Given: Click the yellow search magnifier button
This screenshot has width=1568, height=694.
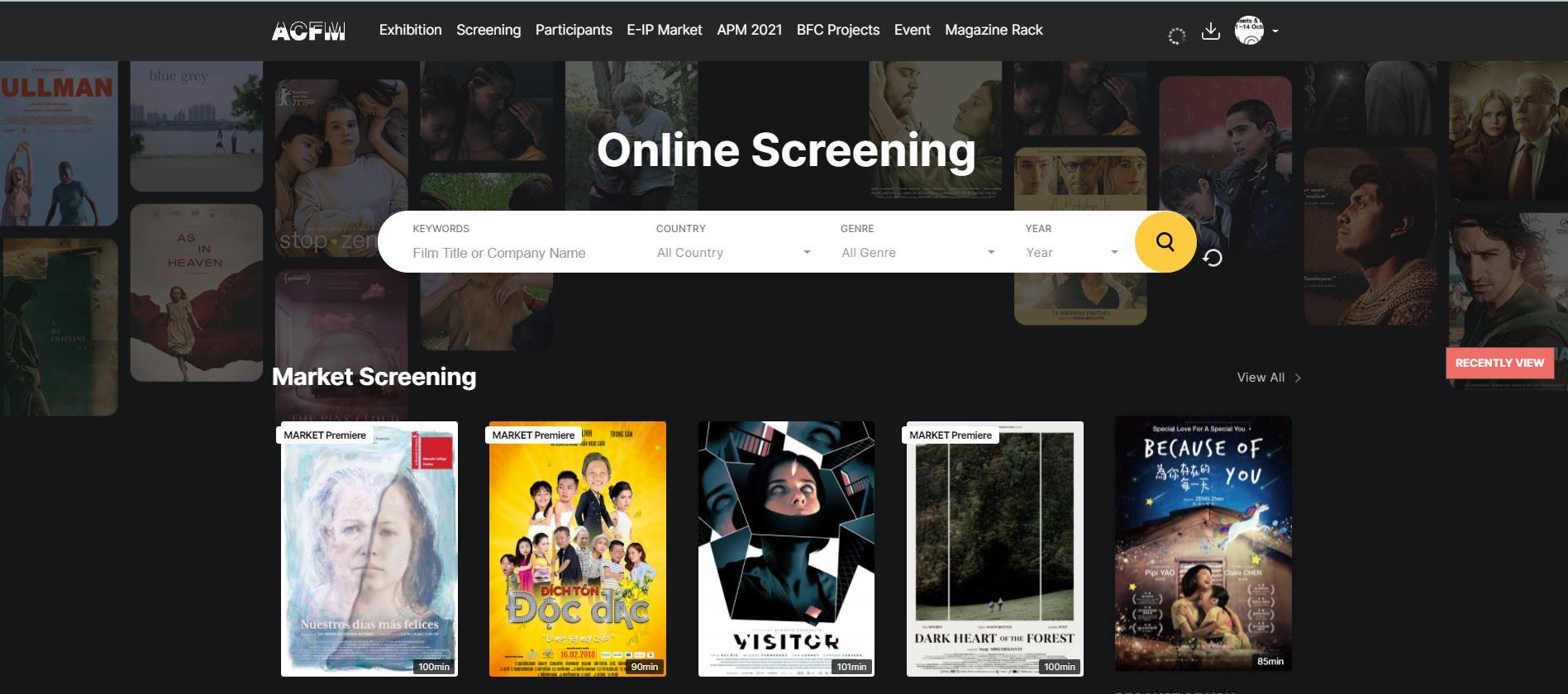Looking at the screenshot, I should 1165,241.
